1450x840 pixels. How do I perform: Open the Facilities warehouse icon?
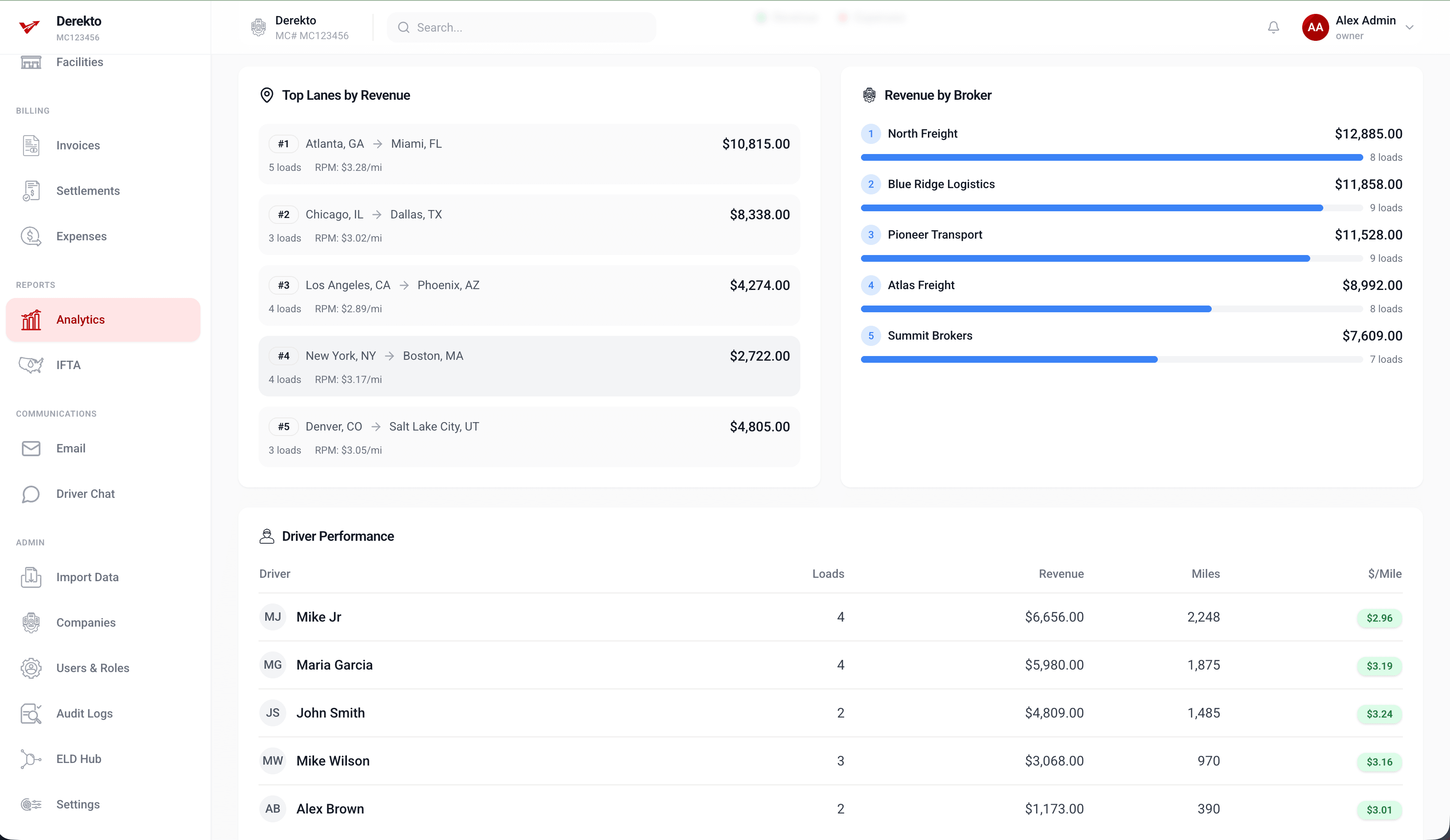tap(31, 62)
